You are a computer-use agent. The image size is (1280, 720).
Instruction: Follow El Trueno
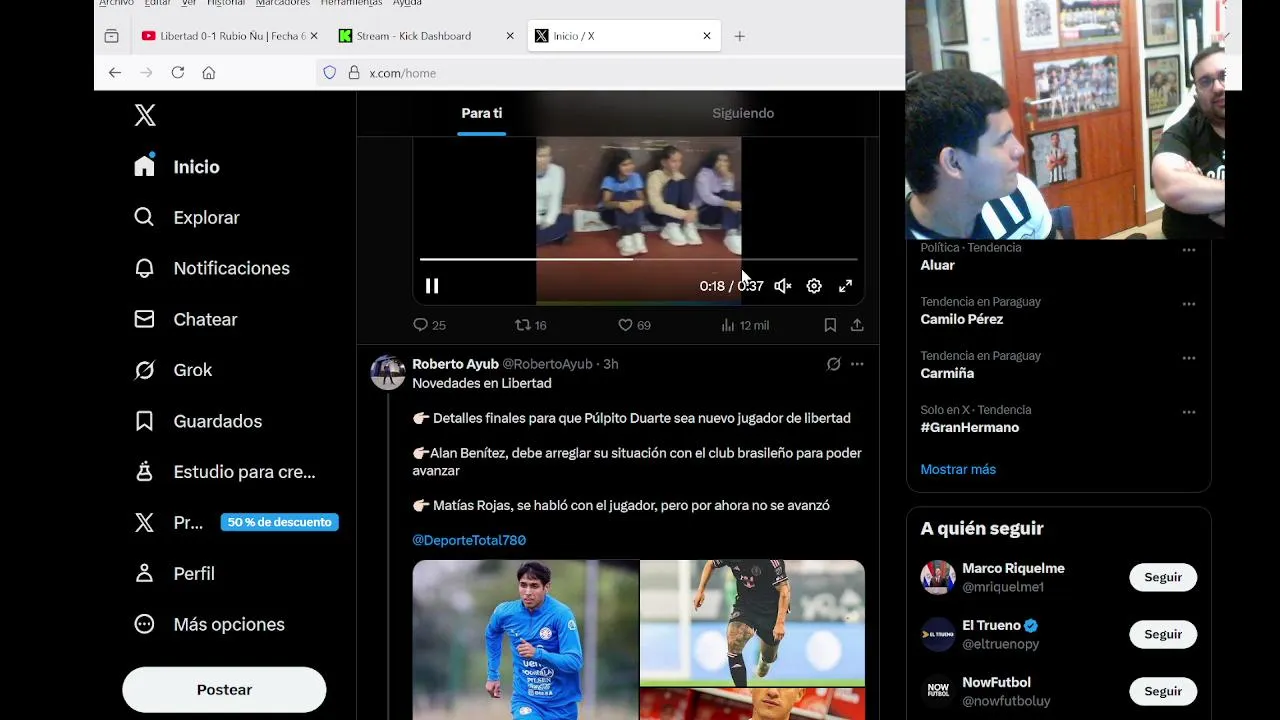(1163, 634)
